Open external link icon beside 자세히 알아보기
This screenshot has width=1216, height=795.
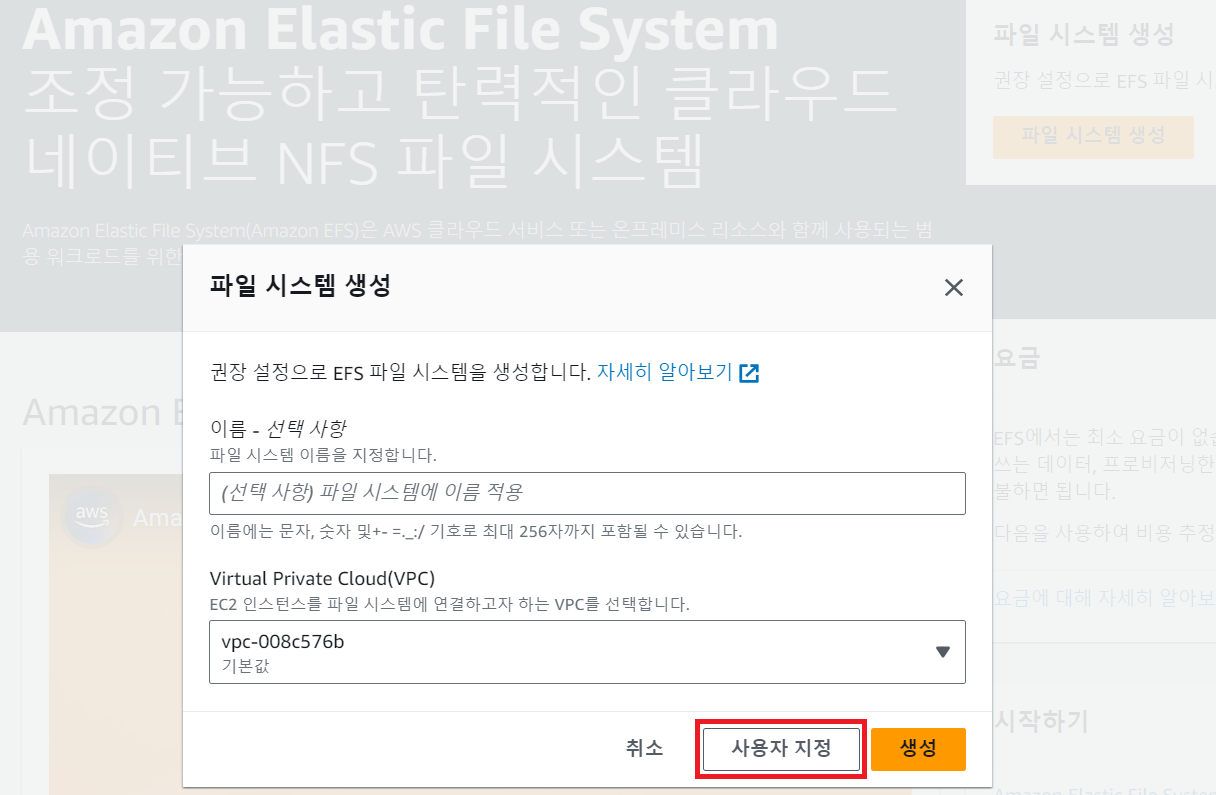point(749,374)
